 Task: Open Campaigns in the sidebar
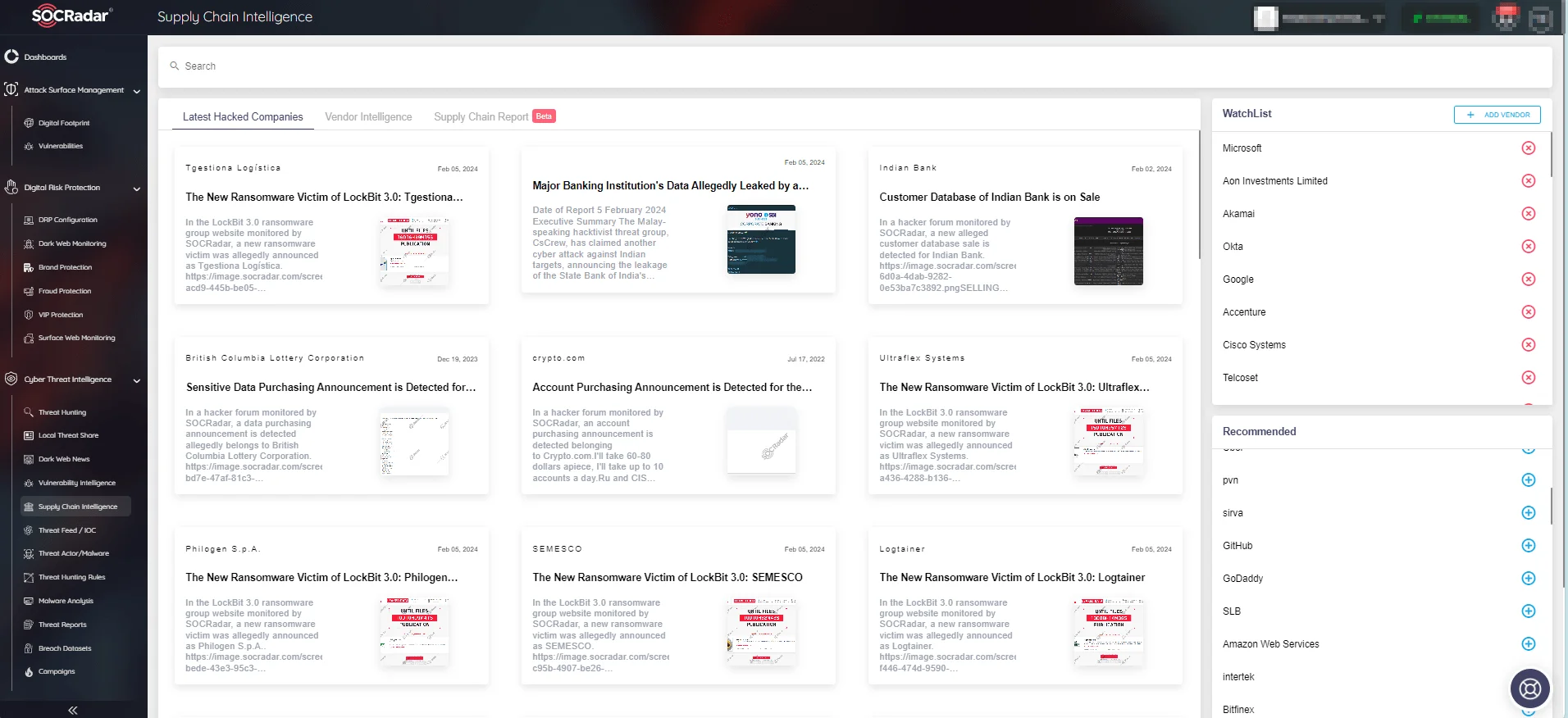click(x=57, y=671)
